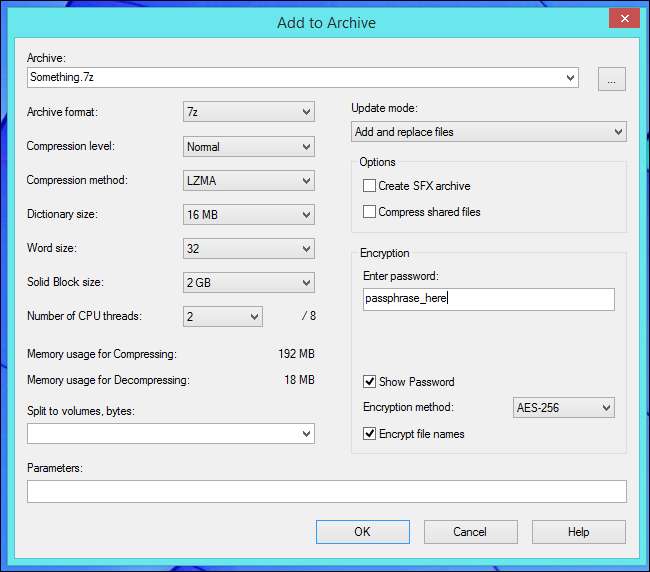Open the Archive format dropdown

pos(249,112)
